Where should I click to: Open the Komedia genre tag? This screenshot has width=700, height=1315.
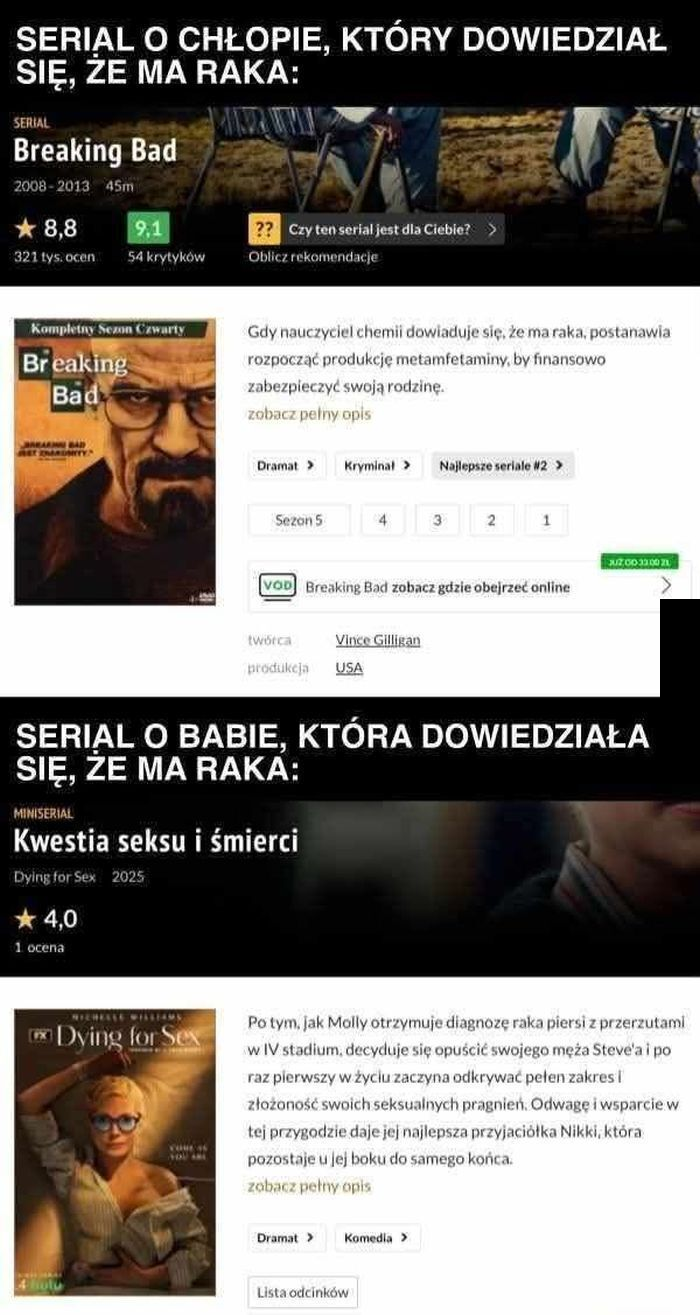pyautogui.click(x=377, y=1238)
